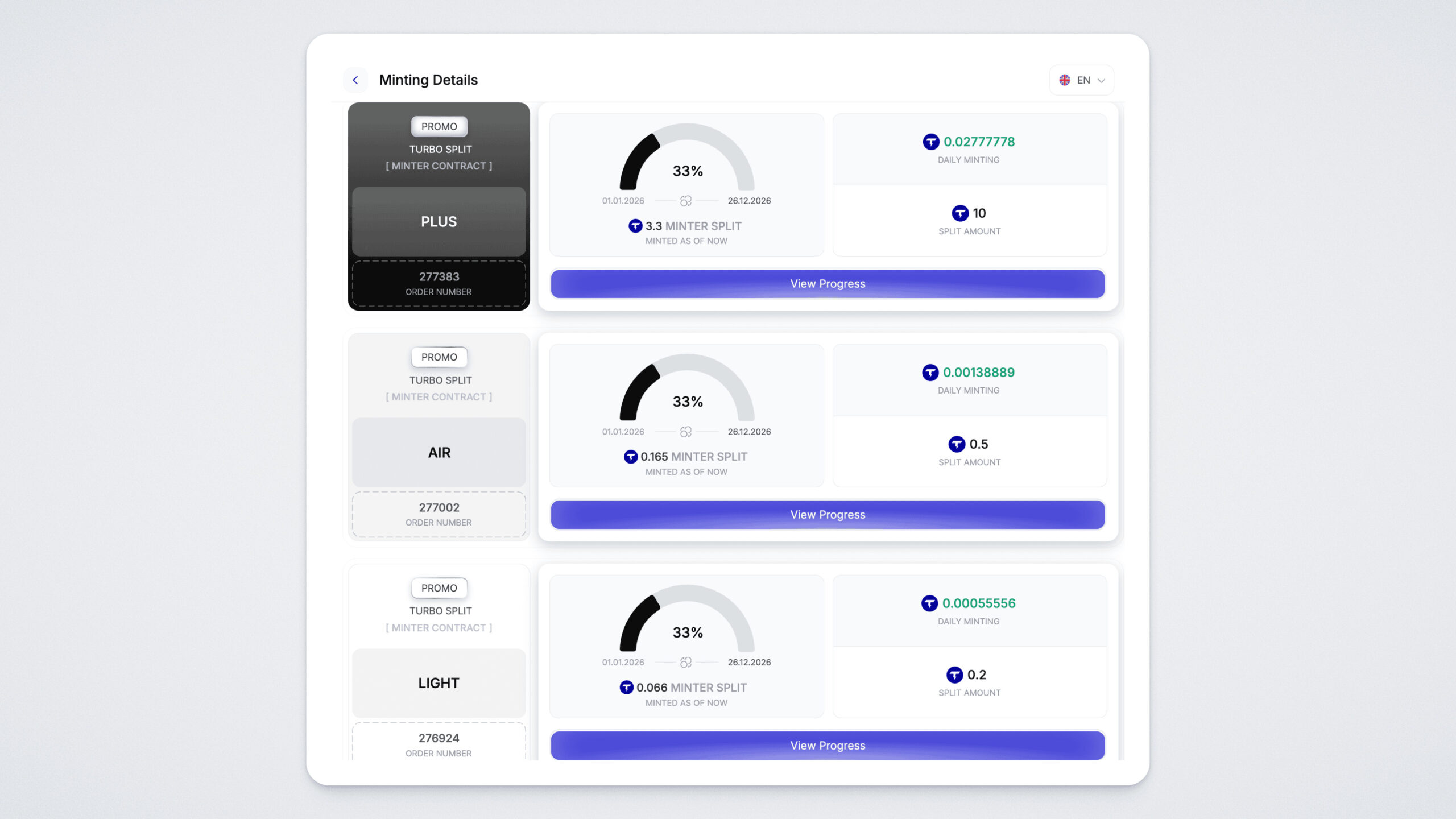Click the 0.00055556 daily minting value

[x=978, y=603]
